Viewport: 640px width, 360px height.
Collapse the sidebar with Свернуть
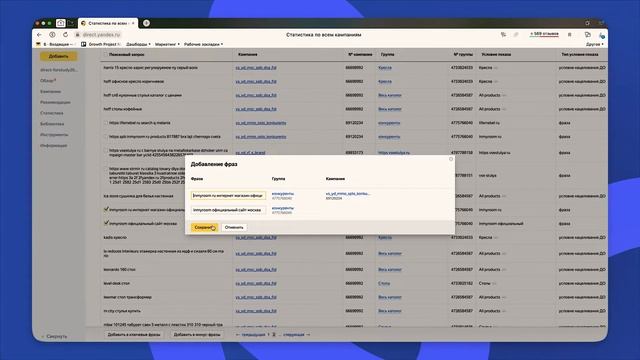(x=54, y=336)
